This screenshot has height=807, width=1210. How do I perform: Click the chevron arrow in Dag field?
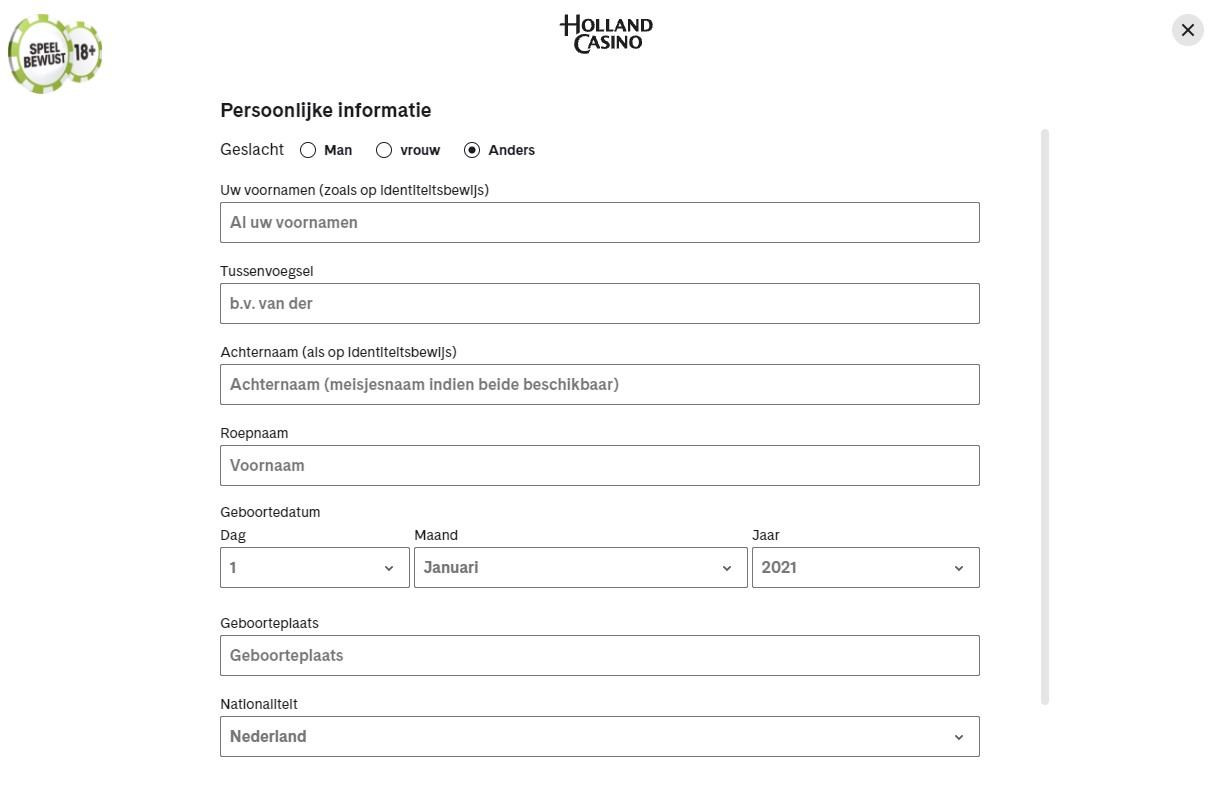tap(389, 568)
